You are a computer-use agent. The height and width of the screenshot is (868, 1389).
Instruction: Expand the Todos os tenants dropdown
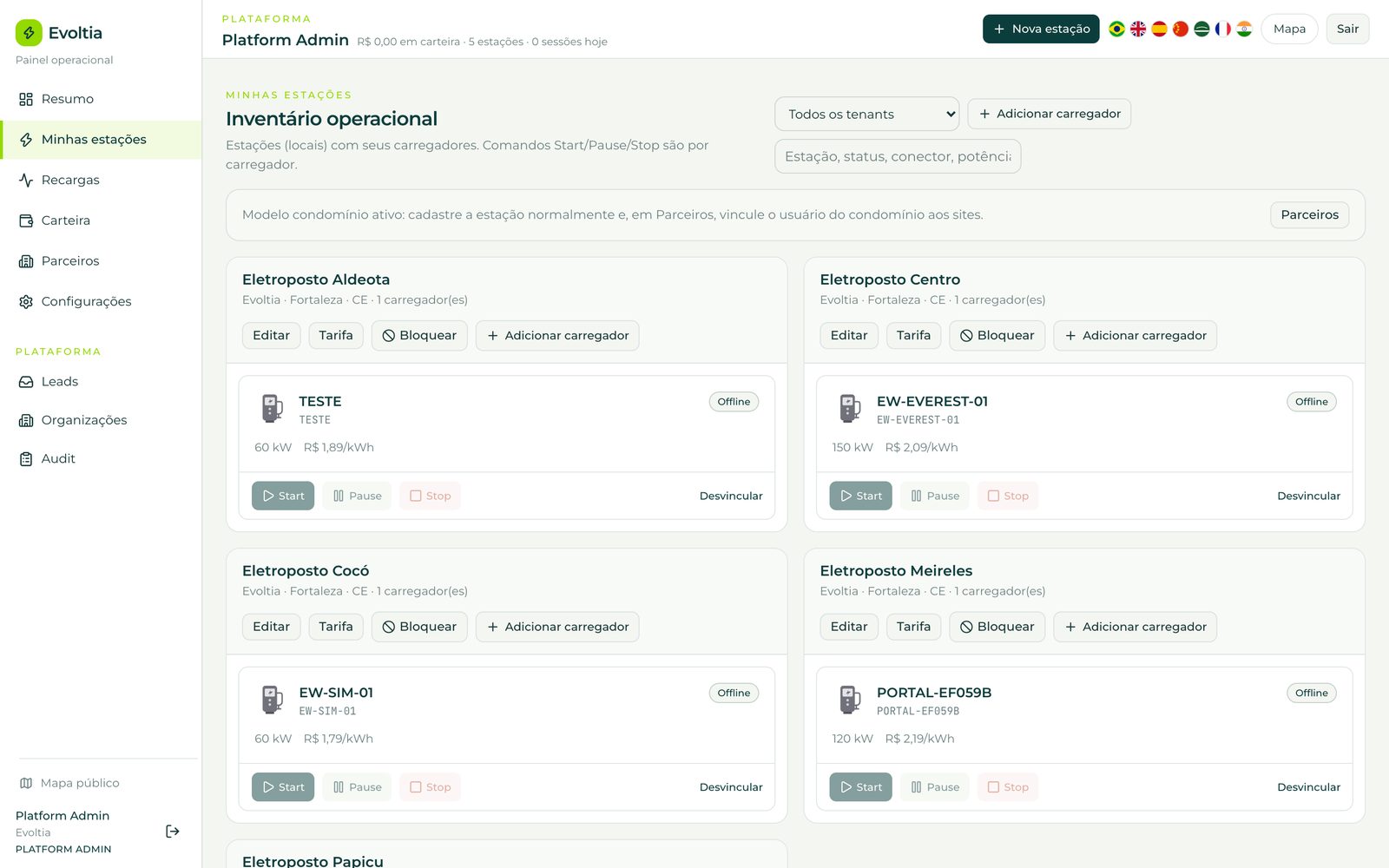coord(866,114)
